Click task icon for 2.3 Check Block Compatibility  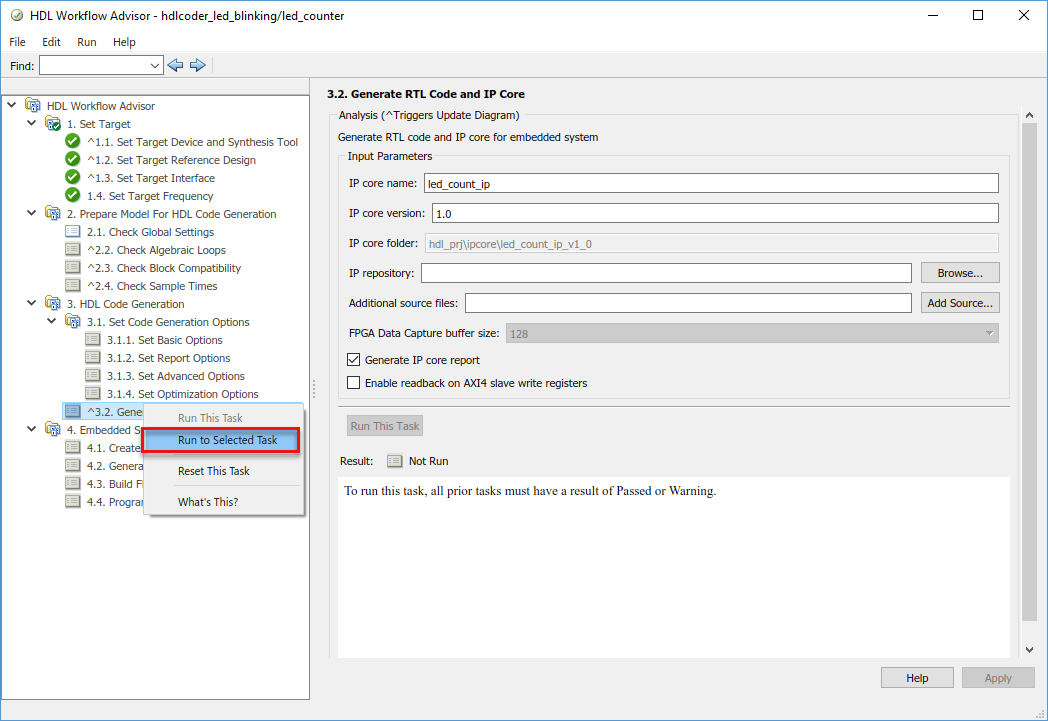coord(73,267)
